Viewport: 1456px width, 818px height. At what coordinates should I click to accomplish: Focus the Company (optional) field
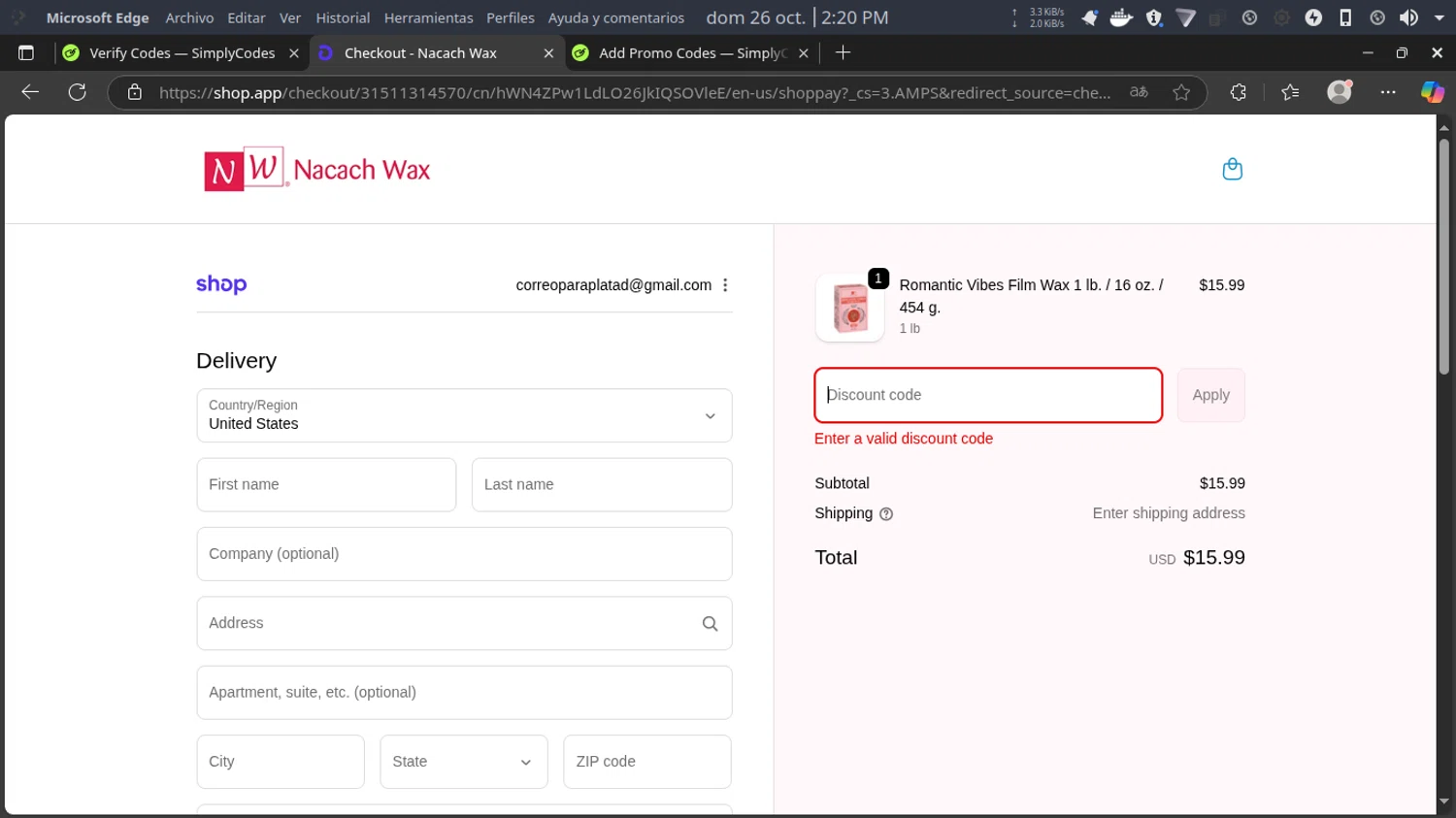click(x=464, y=554)
